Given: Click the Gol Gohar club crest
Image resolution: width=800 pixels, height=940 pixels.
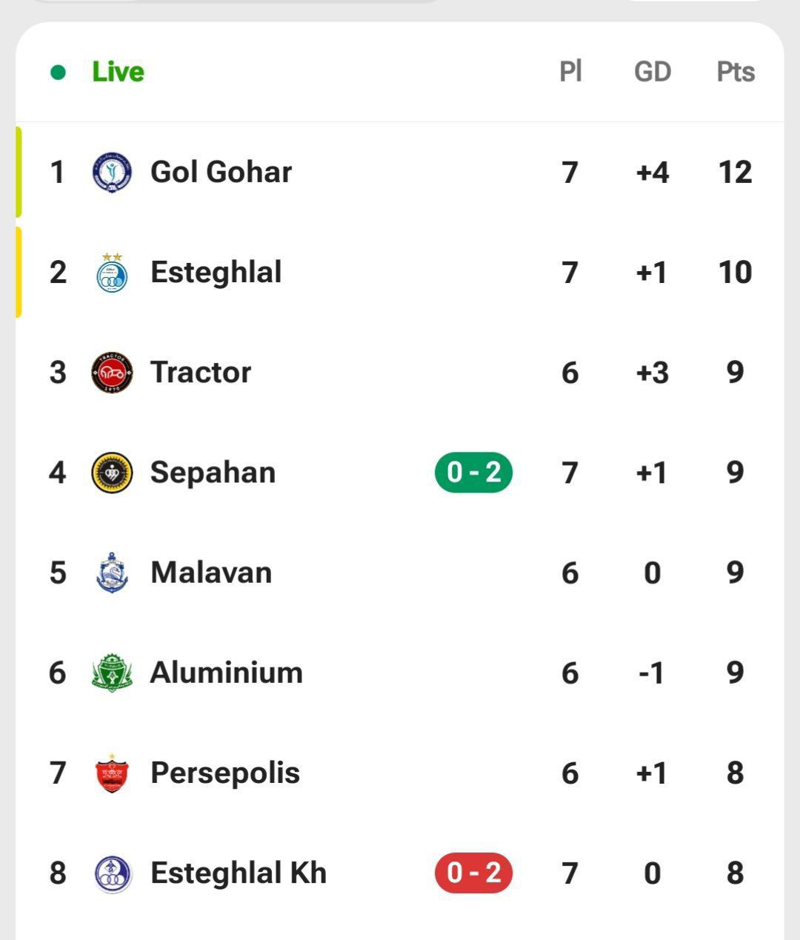Looking at the screenshot, I should (112, 172).
